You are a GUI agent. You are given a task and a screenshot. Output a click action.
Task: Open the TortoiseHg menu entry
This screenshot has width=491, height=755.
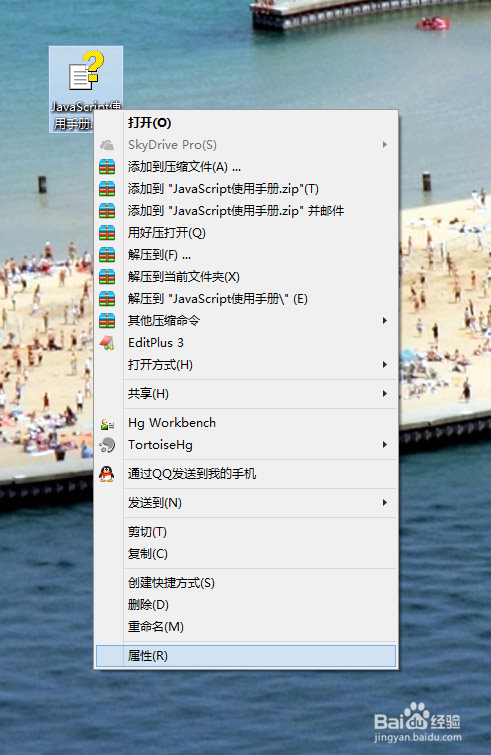[246, 444]
